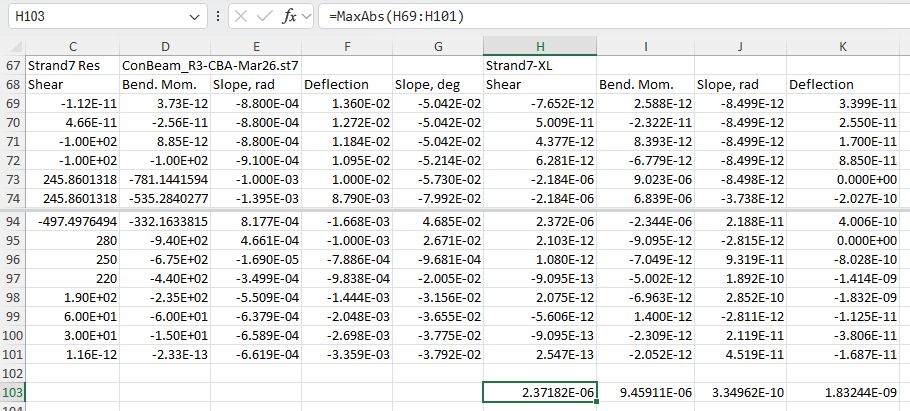The image size is (910, 411).
Task: Select the row 103 header
Action: coord(12,392)
